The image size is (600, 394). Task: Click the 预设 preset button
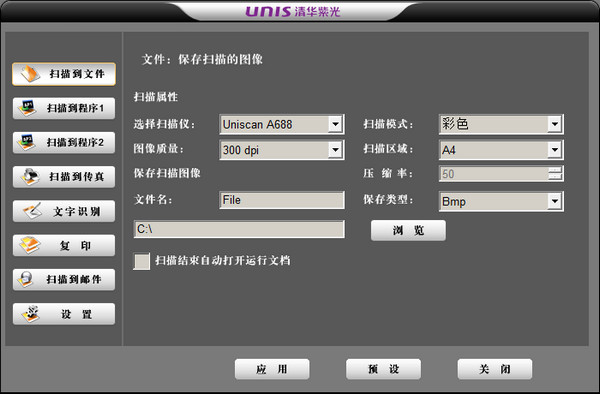383,369
